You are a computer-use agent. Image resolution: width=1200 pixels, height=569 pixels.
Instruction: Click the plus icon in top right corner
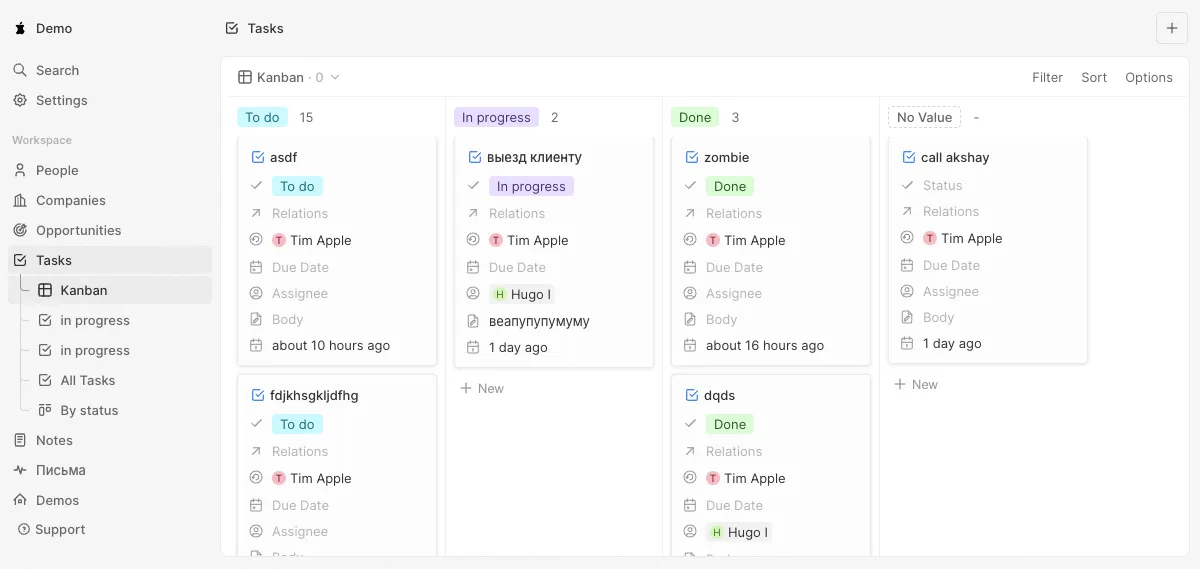[x=1171, y=28]
